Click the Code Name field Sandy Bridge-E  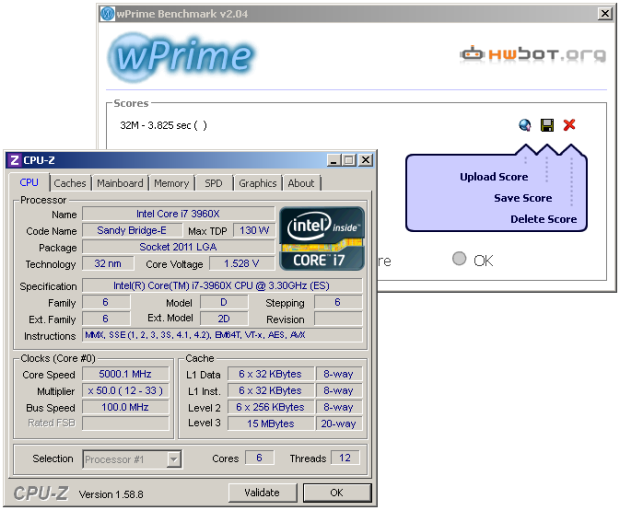point(132,231)
